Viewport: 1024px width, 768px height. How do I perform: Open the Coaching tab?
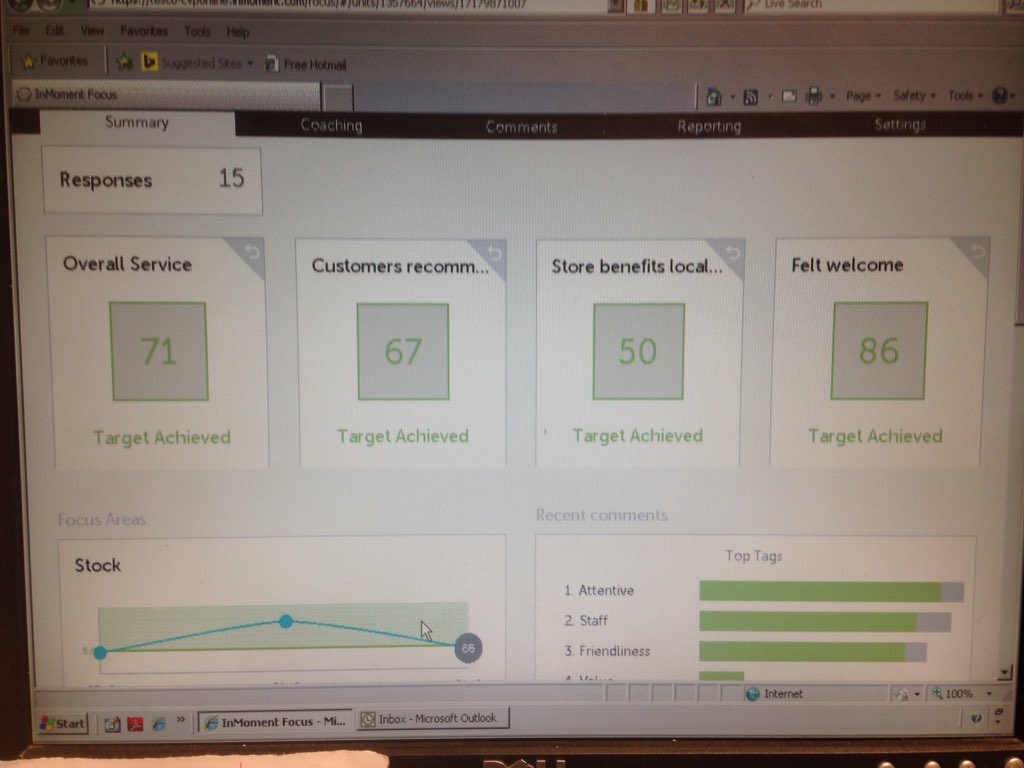tap(331, 125)
